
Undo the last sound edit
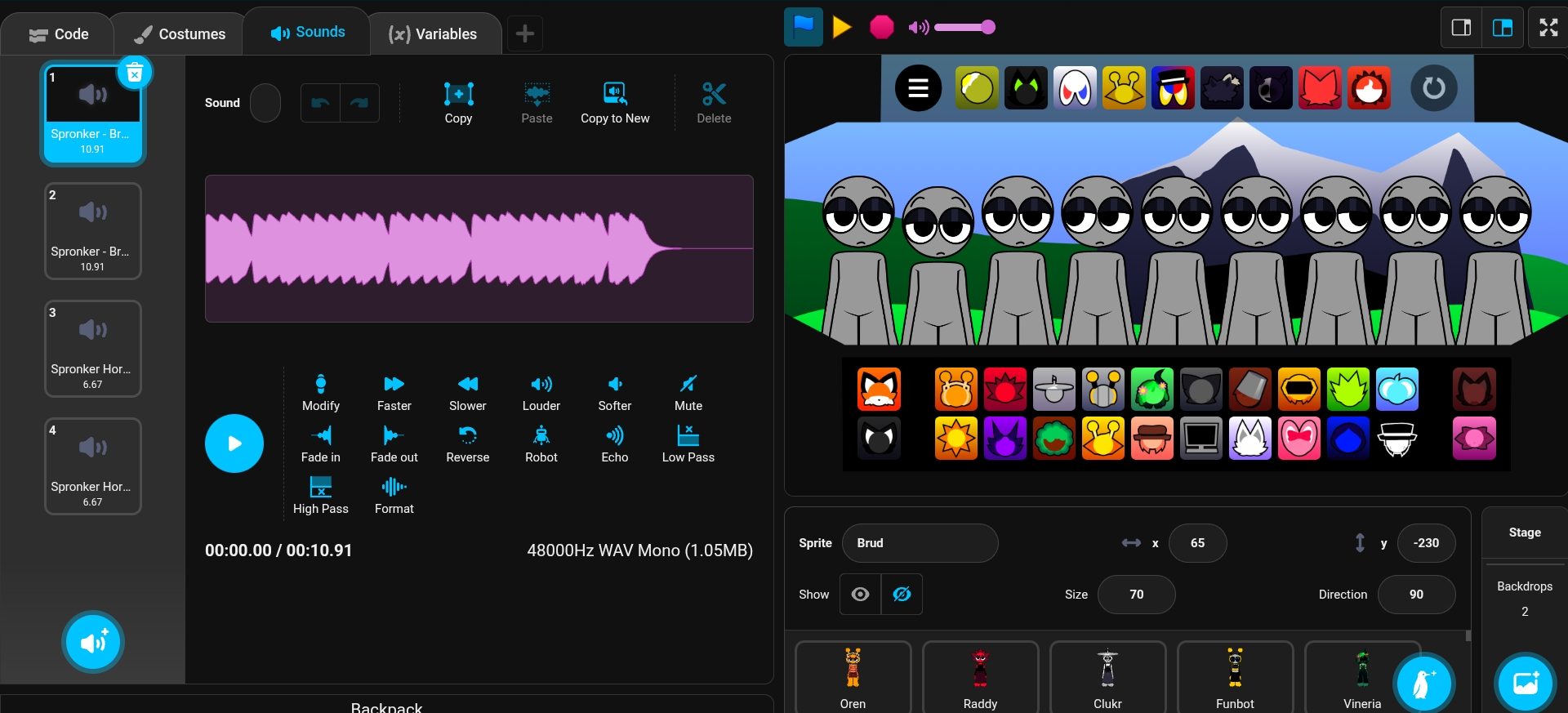[x=320, y=103]
